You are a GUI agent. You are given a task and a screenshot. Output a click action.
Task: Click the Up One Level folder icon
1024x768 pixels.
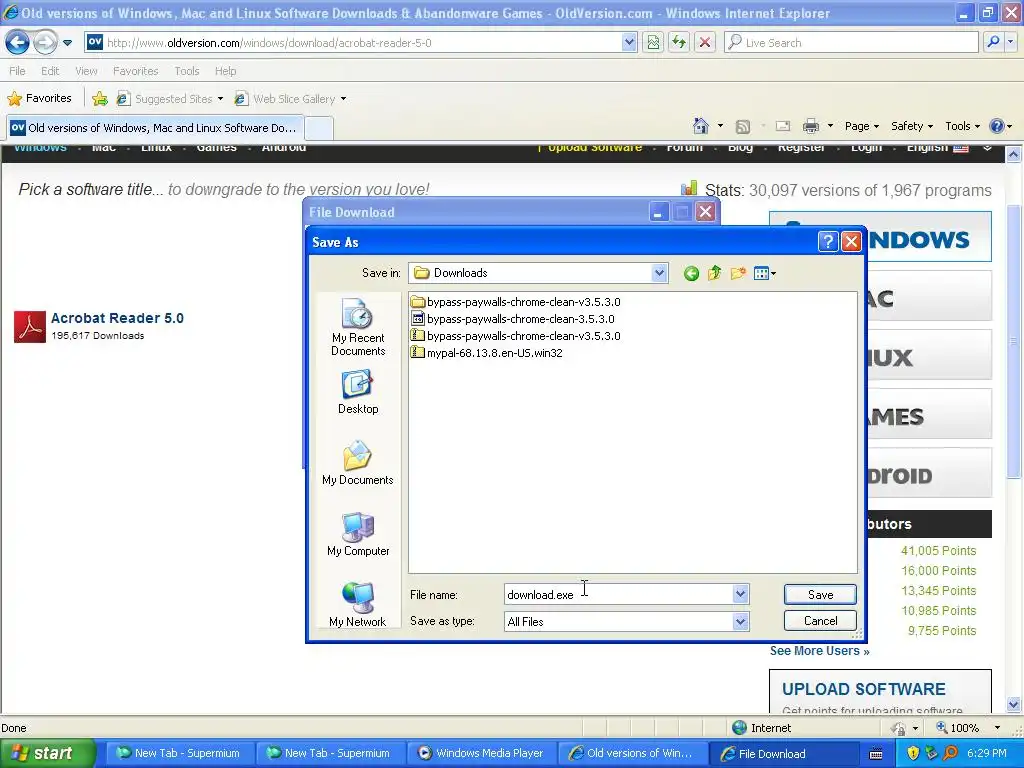pyautogui.click(x=714, y=273)
